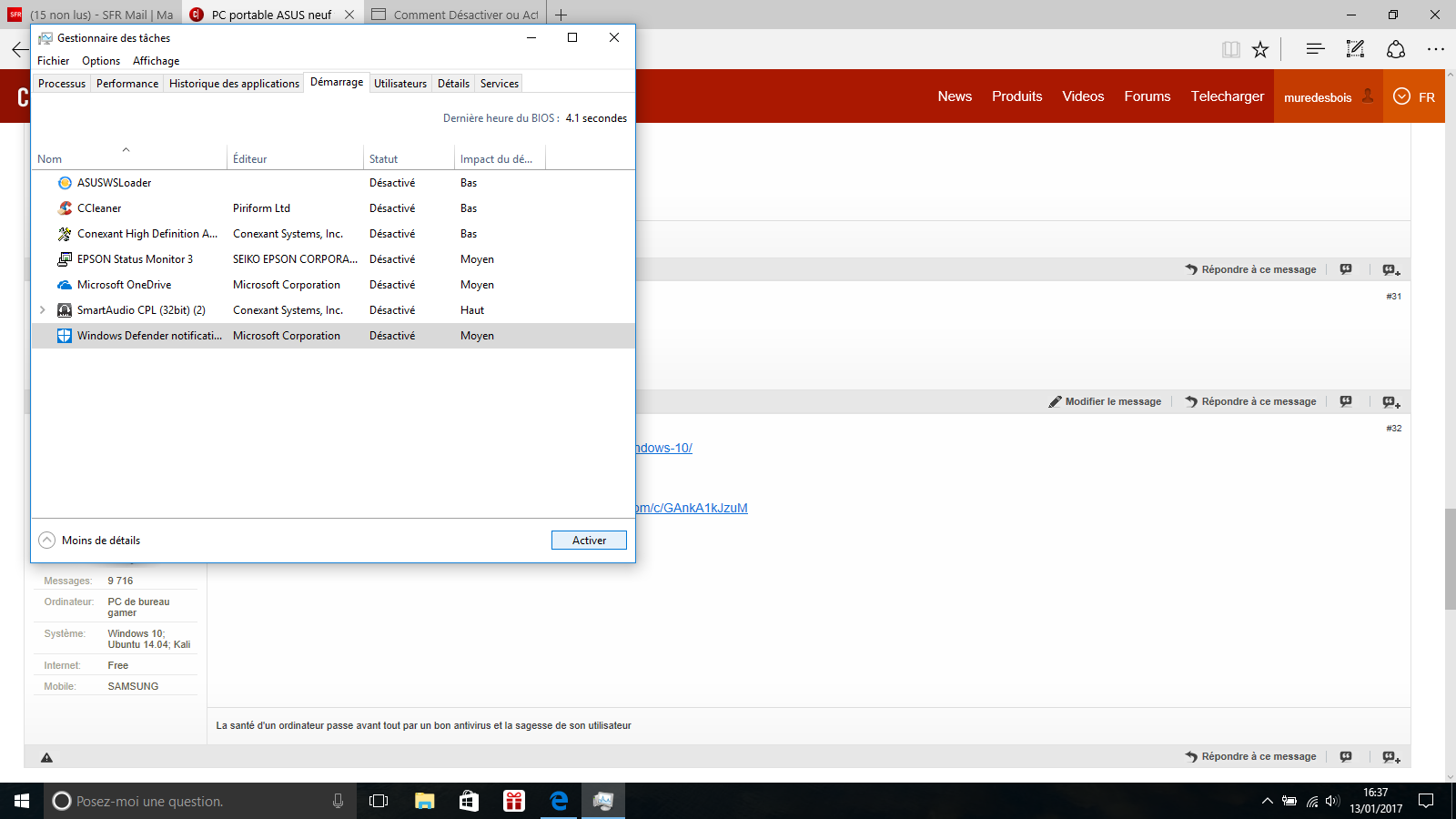1456x819 pixels.
Task: Click the Edge back arrow
Action: tap(19, 49)
